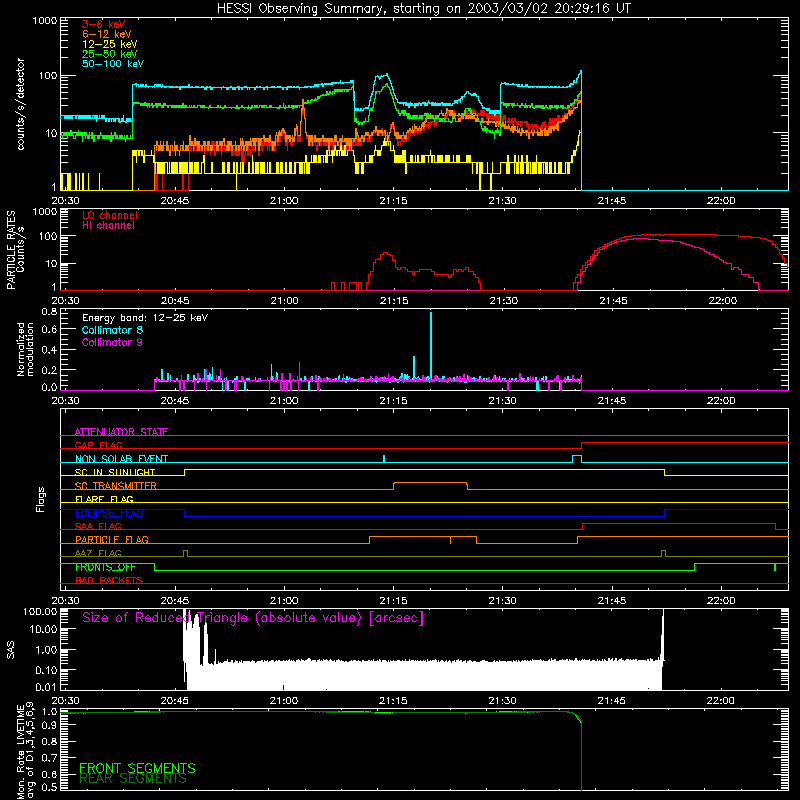Click the 0.9 tick on livetime axis
Screen dimensions: 800x800
49,726
